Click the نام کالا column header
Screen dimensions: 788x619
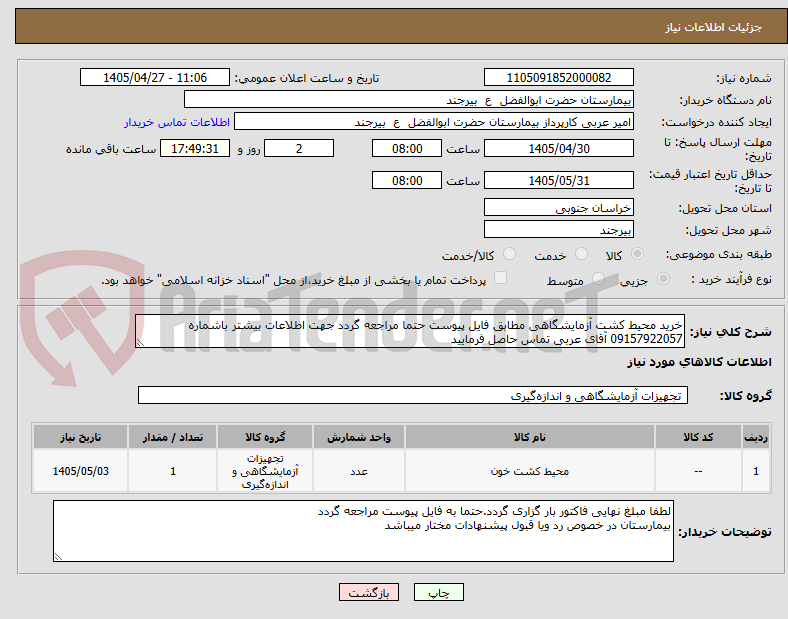pos(530,437)
